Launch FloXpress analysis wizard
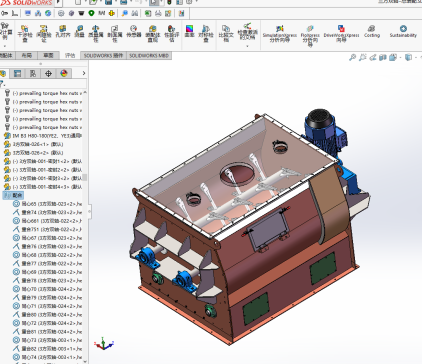 310,35
